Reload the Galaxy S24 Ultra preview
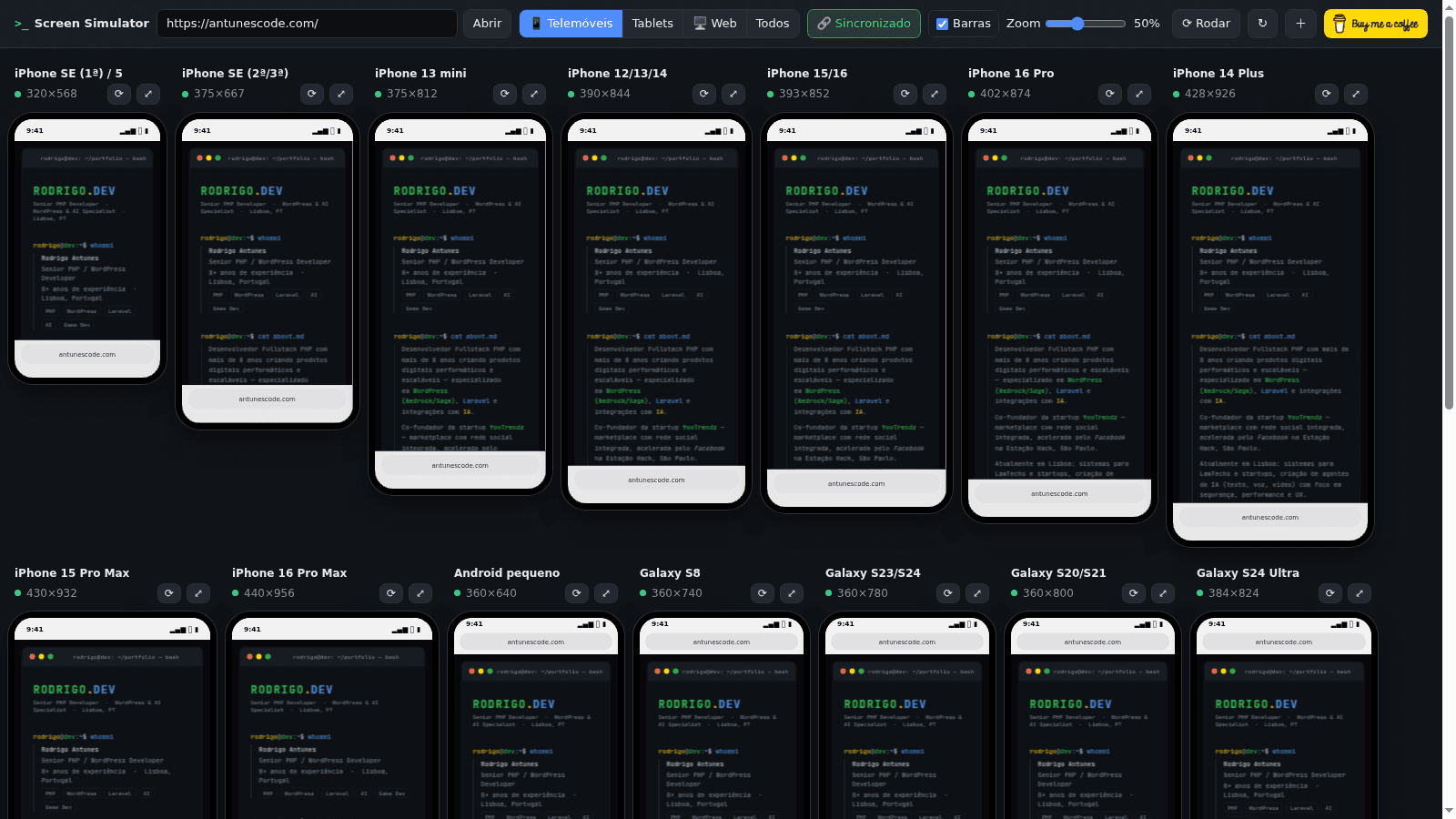This screenshot has width=1456, height=819. [1330, 593]
